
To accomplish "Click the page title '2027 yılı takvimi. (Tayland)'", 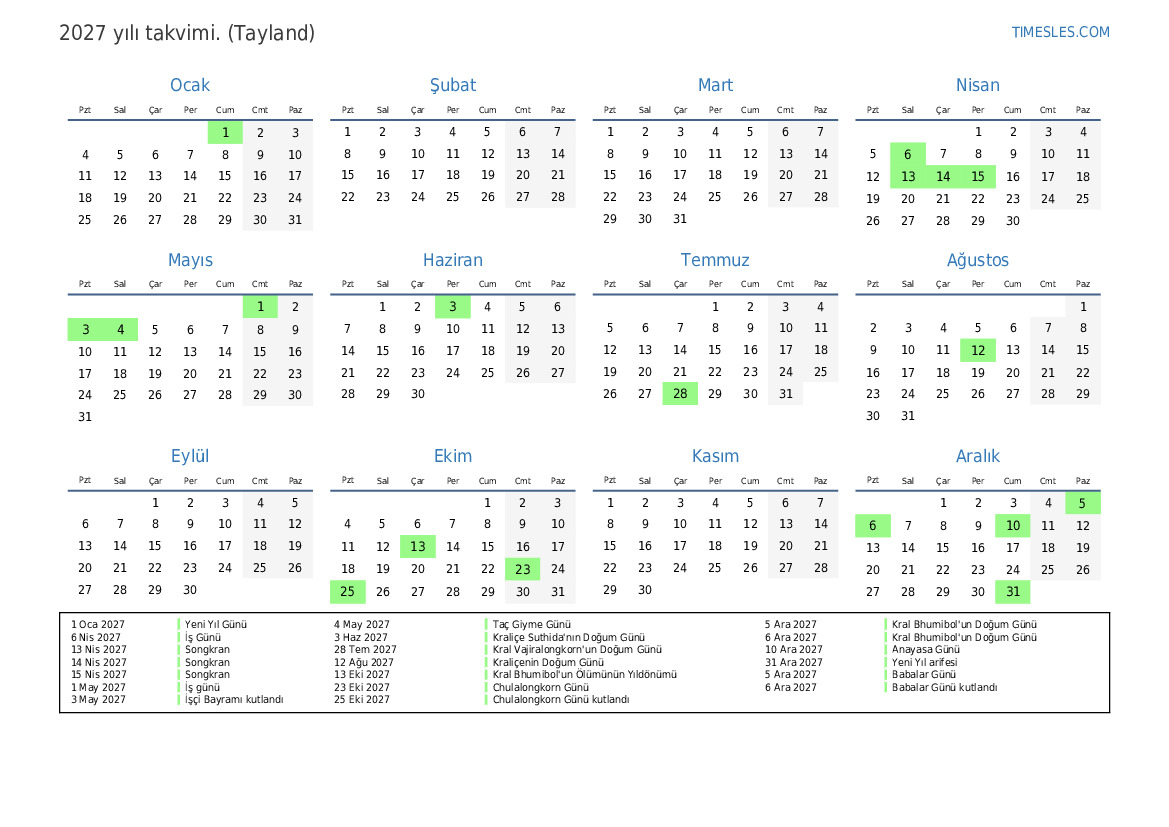I will tap(187, 33).
